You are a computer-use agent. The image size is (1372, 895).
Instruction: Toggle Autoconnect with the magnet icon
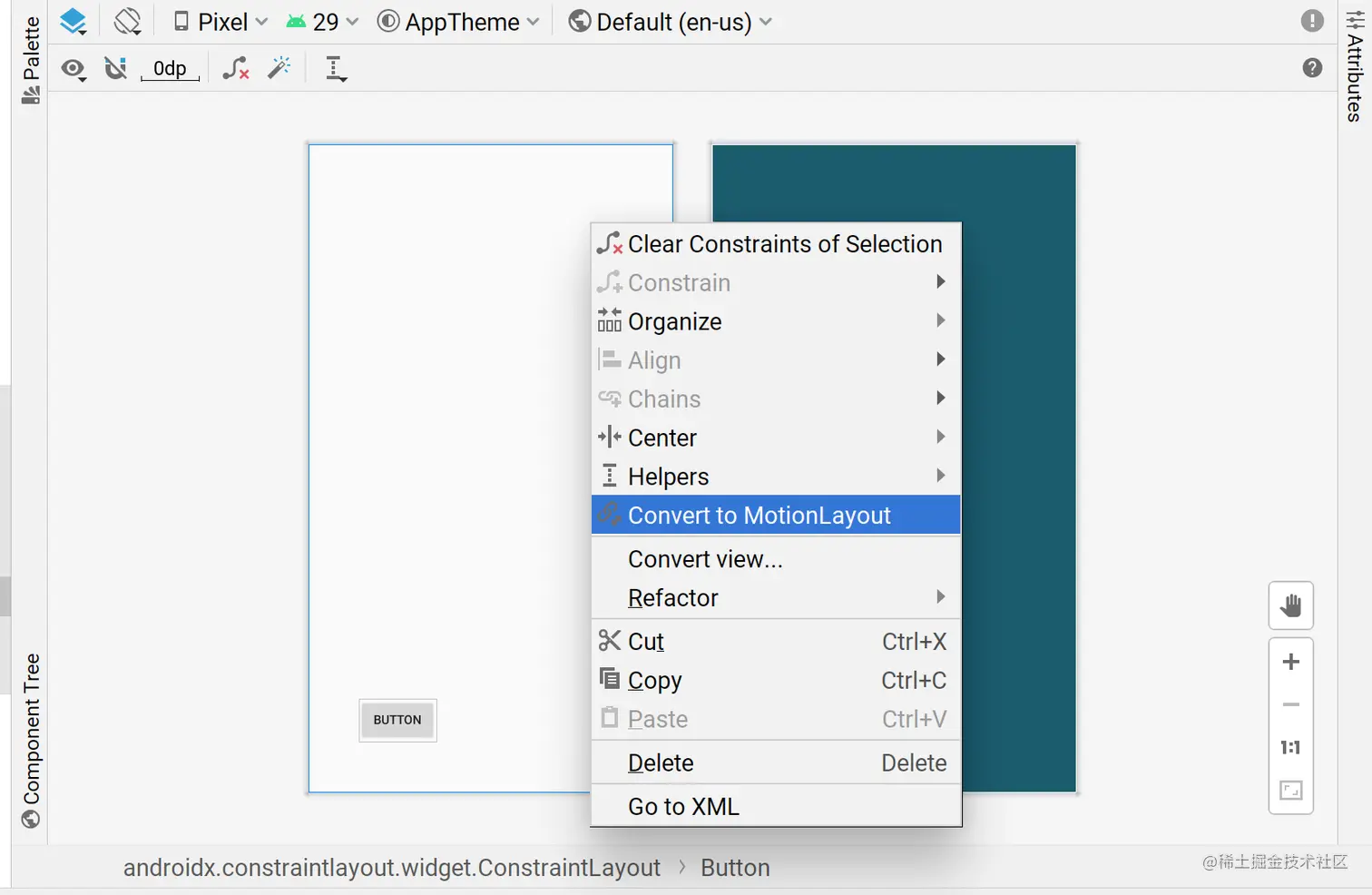click(115, 67)
